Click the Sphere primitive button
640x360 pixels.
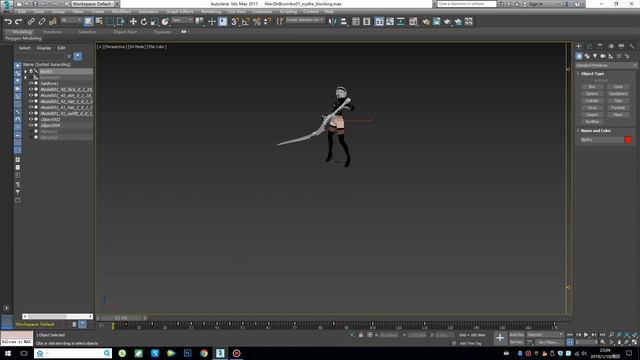click(x=592, y=94)
